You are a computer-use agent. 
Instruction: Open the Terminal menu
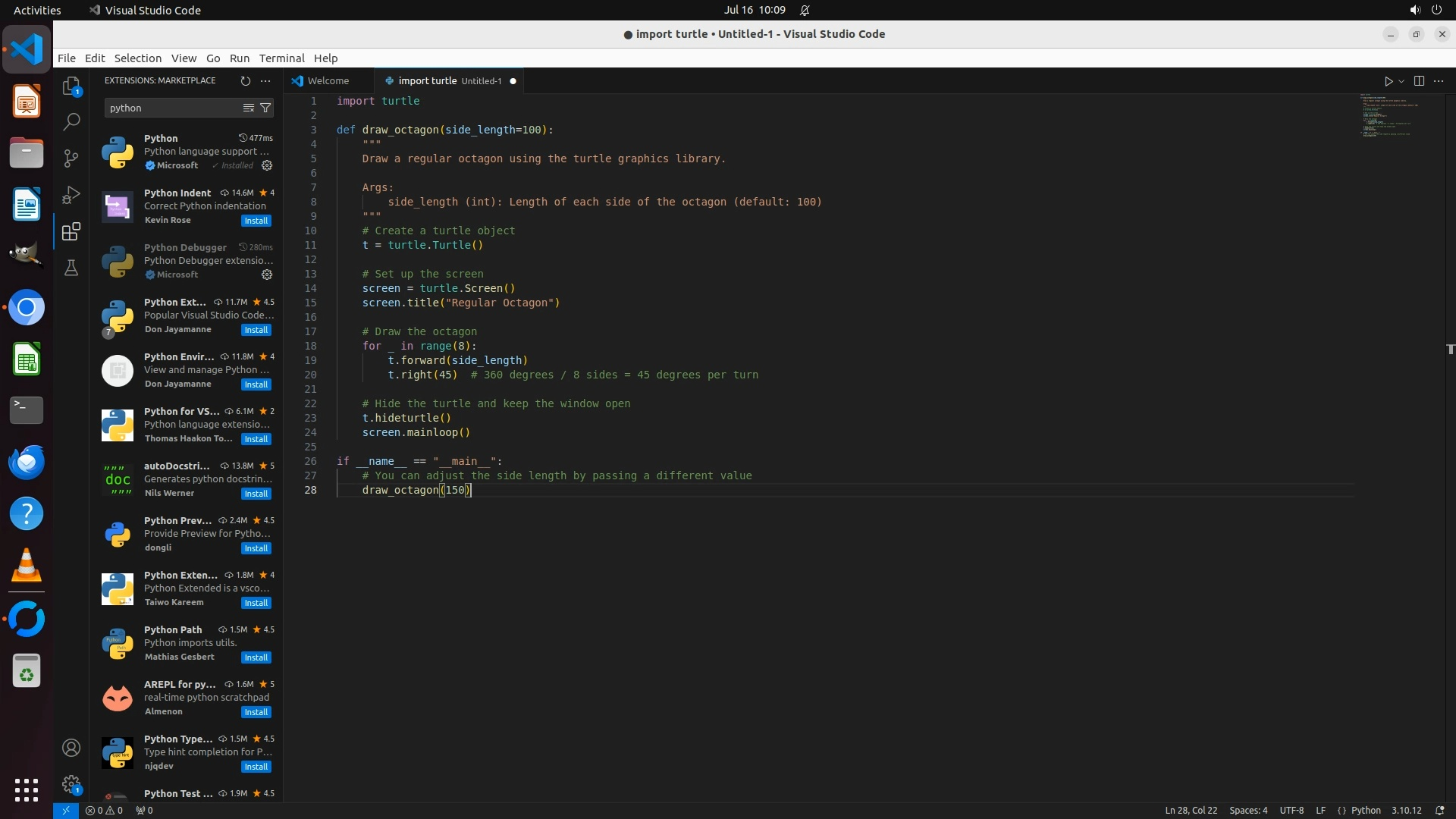[x=281, y=58]
